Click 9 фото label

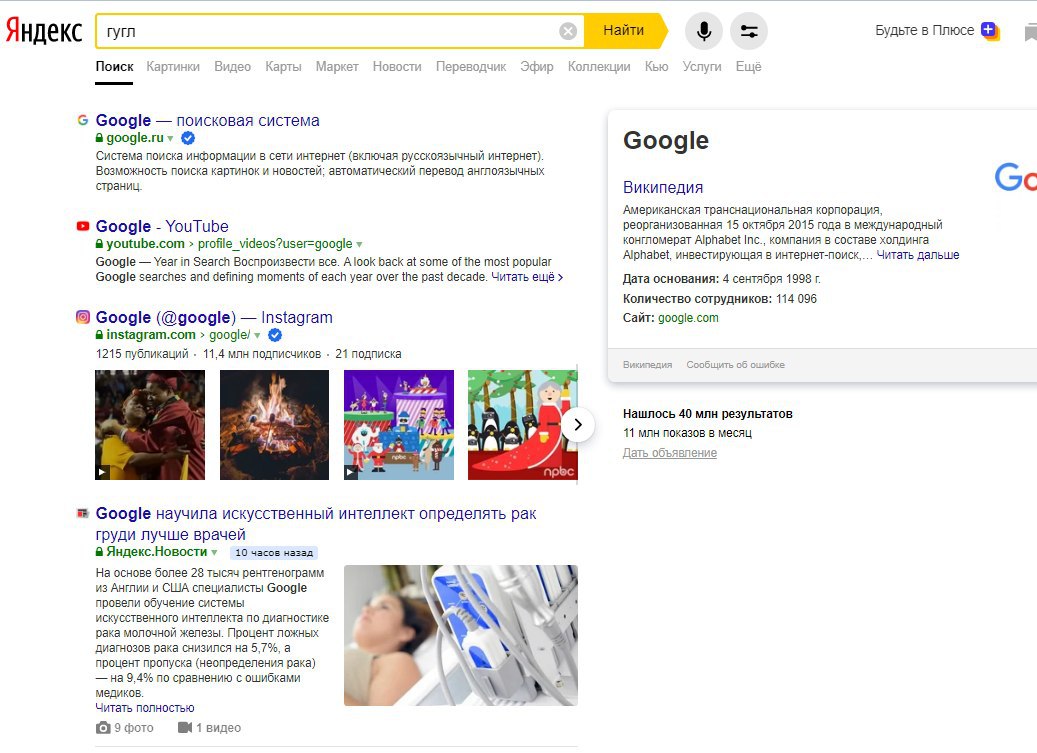coord(134,728)
